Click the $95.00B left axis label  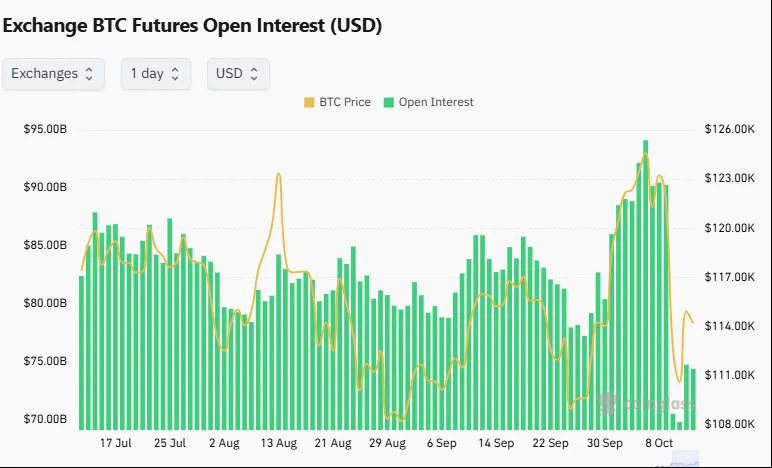coord(45,129)
